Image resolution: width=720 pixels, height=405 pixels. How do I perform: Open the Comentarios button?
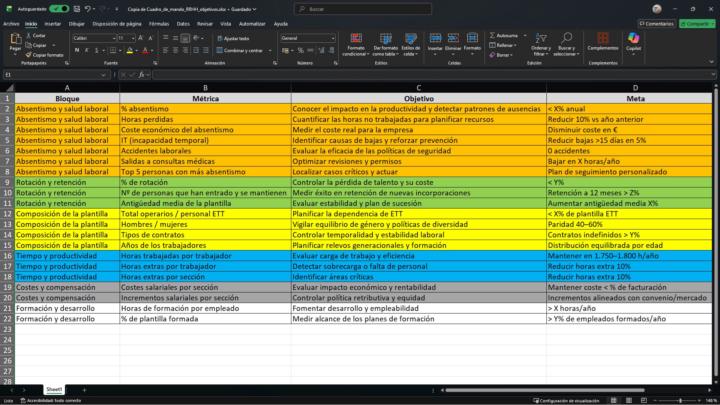[x=657, y=23]
